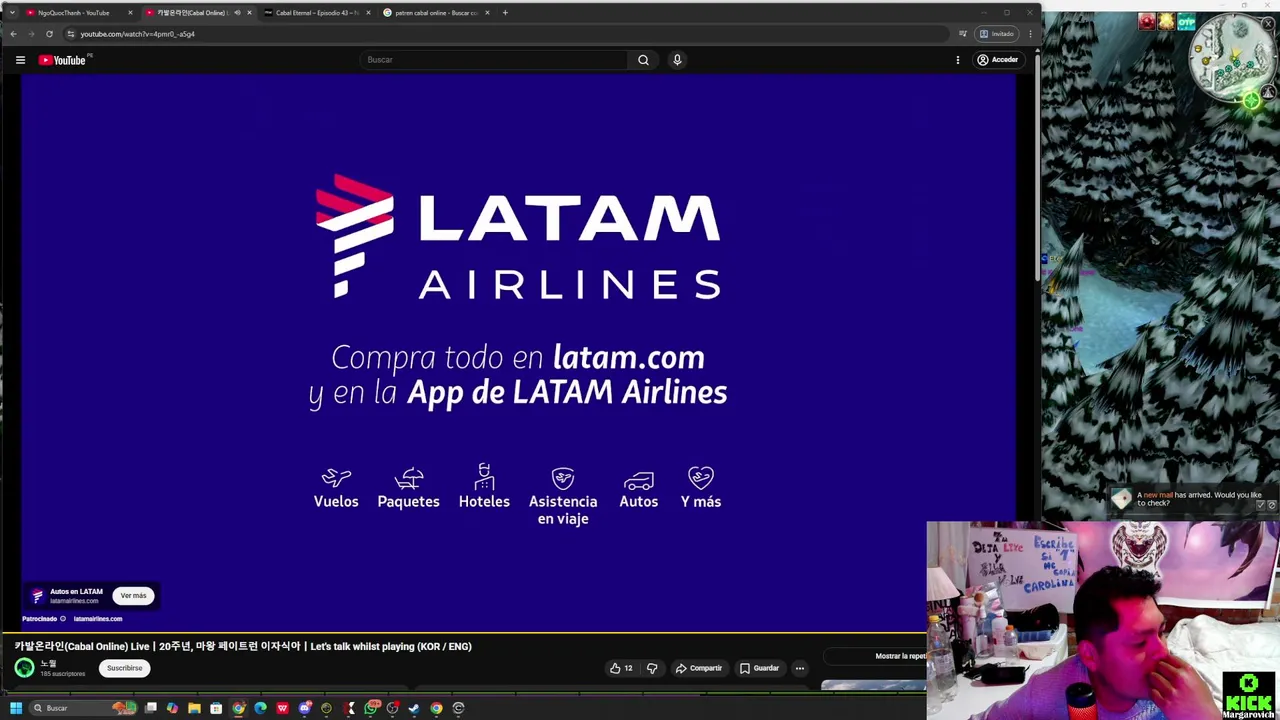The width and height of the screenshot is (1280, 720).
Task: Click the Guardar save button
Action: coord(759,668)
